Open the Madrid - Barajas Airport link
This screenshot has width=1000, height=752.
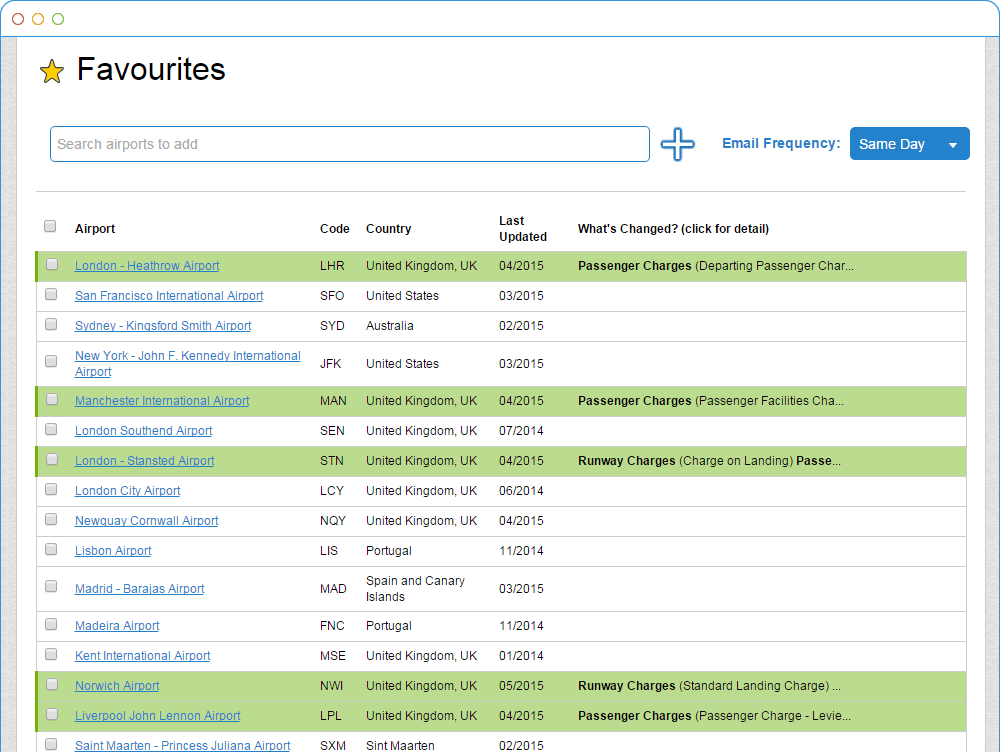(x=140, y=589)
